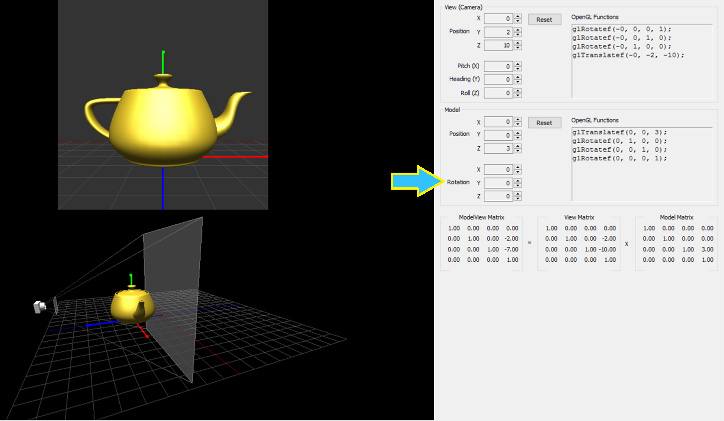Click the glRotatef(-0, 0, 1, 0) line

coord(621,37)
